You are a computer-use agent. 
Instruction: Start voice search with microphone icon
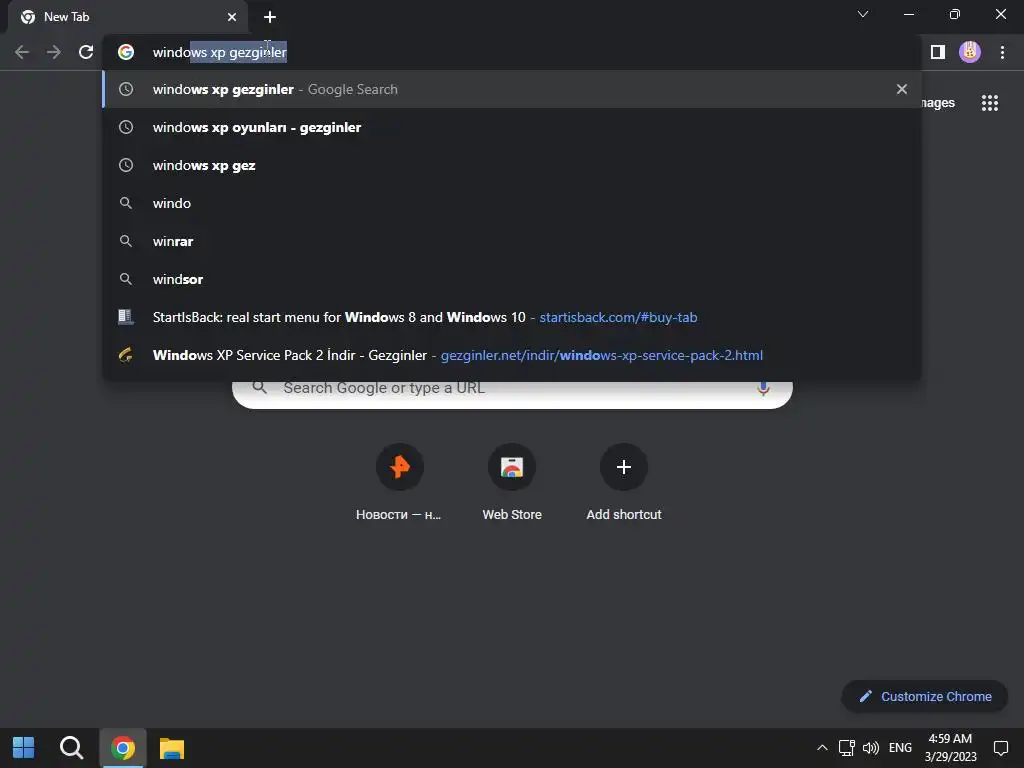click(x=763, y=388)
